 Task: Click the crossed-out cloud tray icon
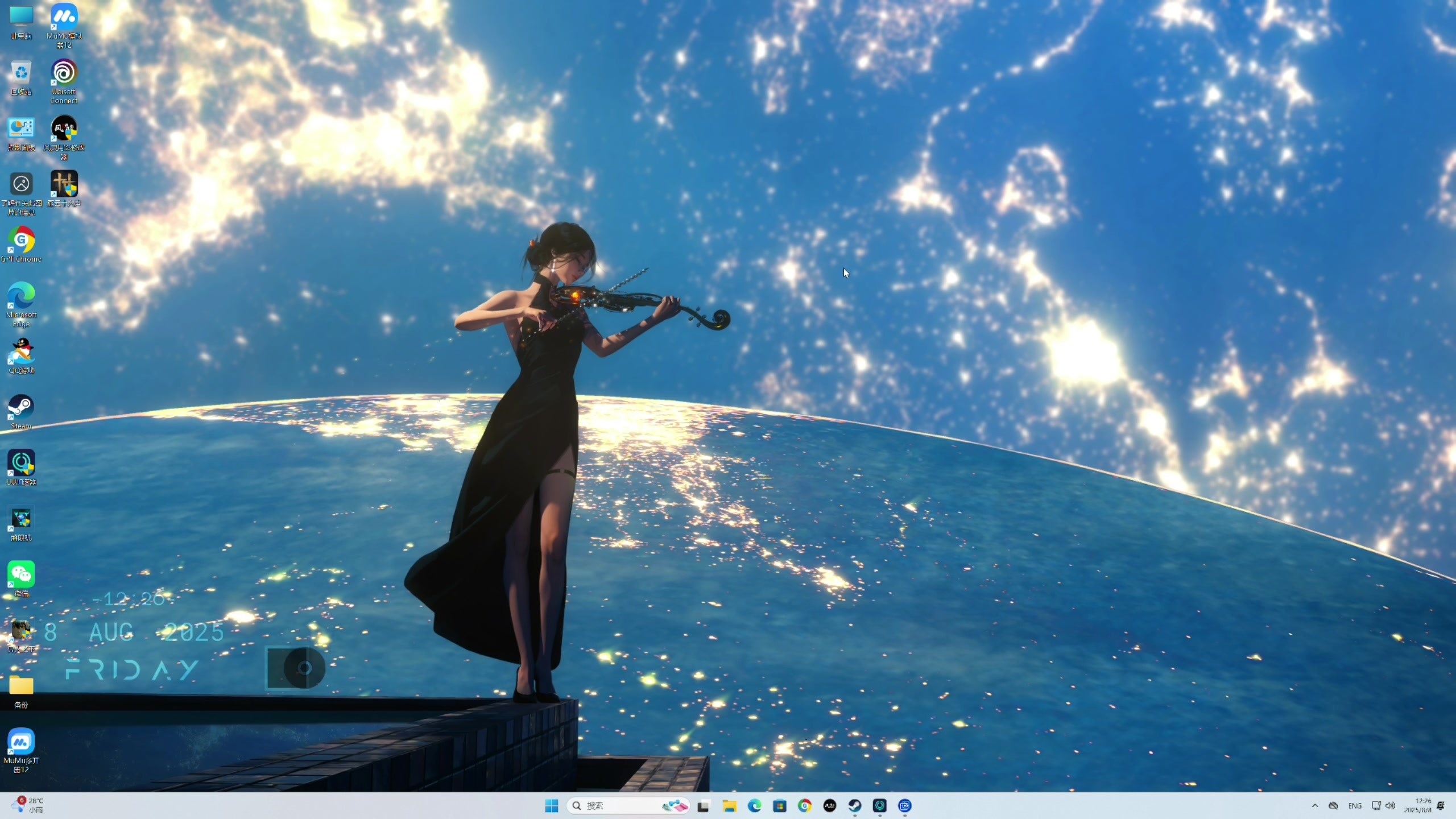1333,806
